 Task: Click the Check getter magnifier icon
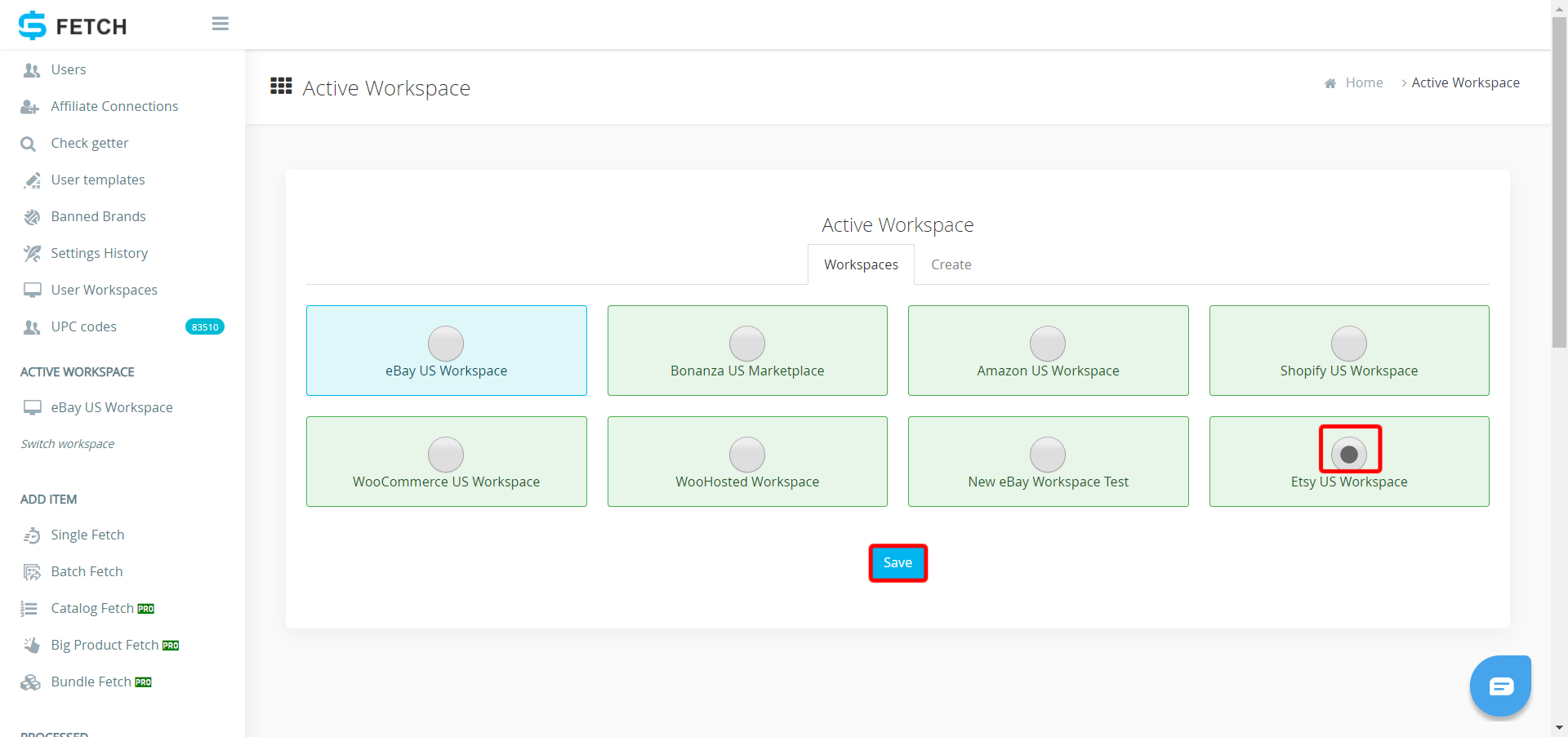[x=29, y=144]
